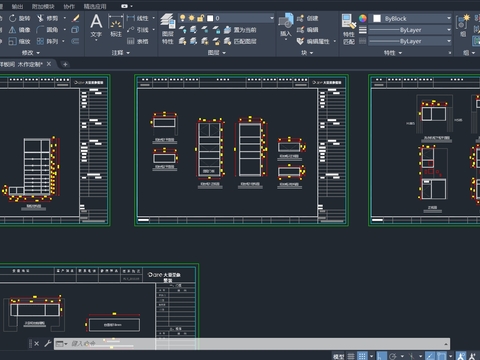Image resolution: width=480 pixels, height=360 pixels.
Task: Open second ByLayer linetype dropdown
Action: (x=449, y=41)
